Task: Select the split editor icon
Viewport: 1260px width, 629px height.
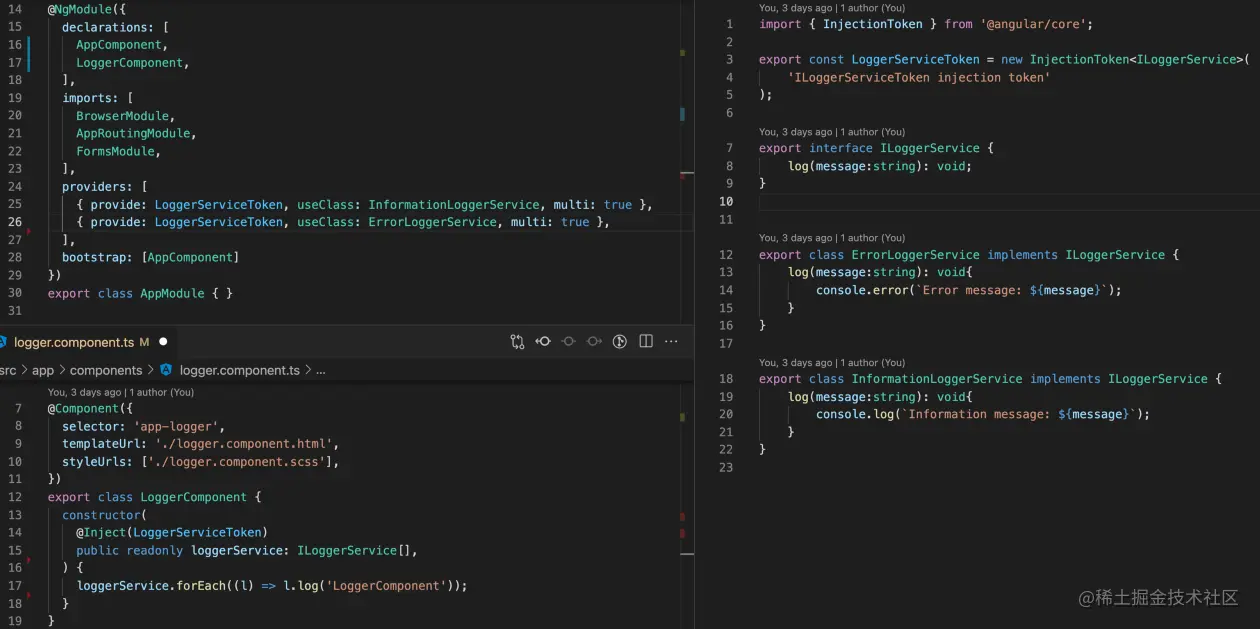Action: pyautogui.click(x=645, y=341)
